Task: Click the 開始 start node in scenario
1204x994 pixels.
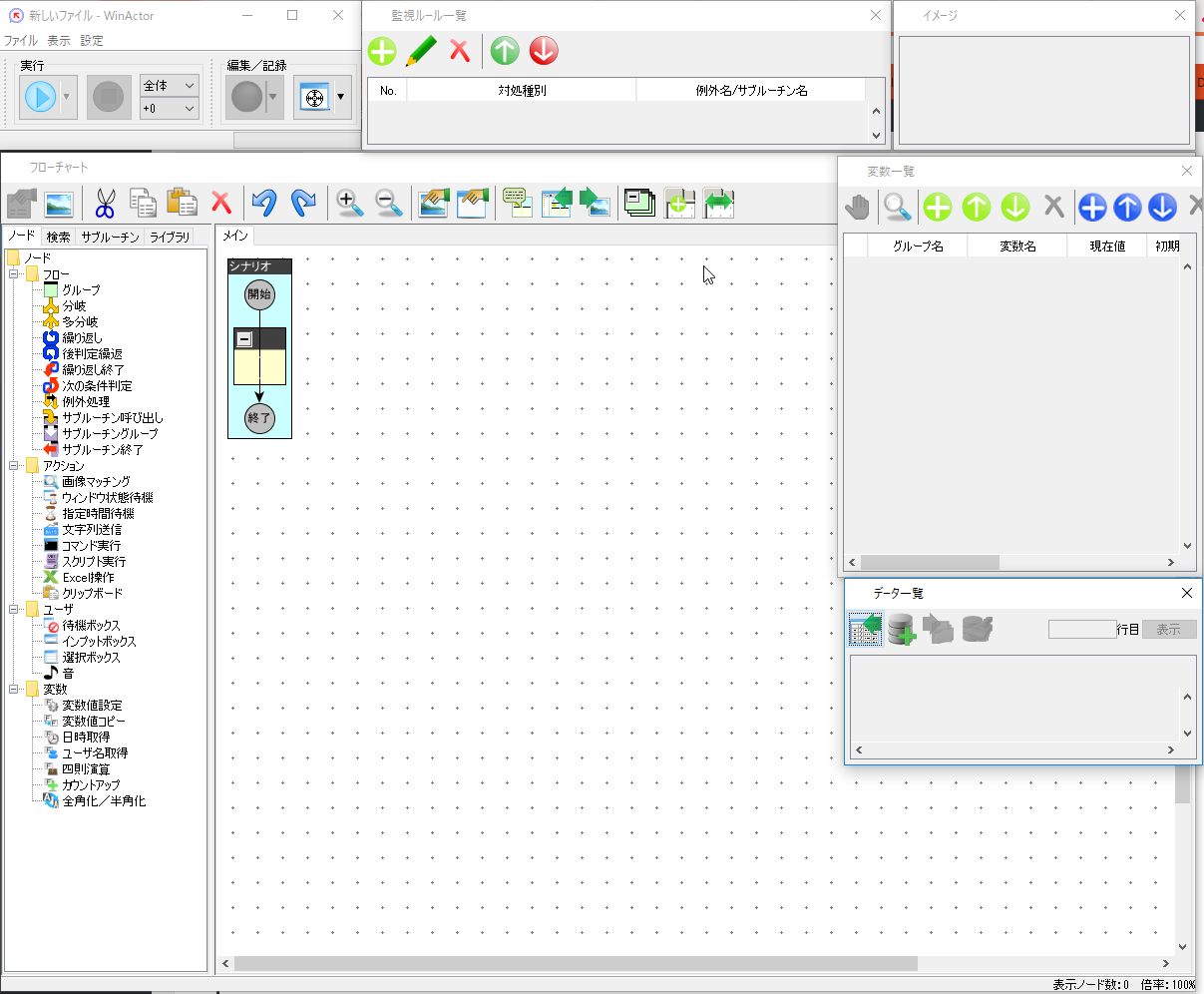Action: (x=259, y=294)
